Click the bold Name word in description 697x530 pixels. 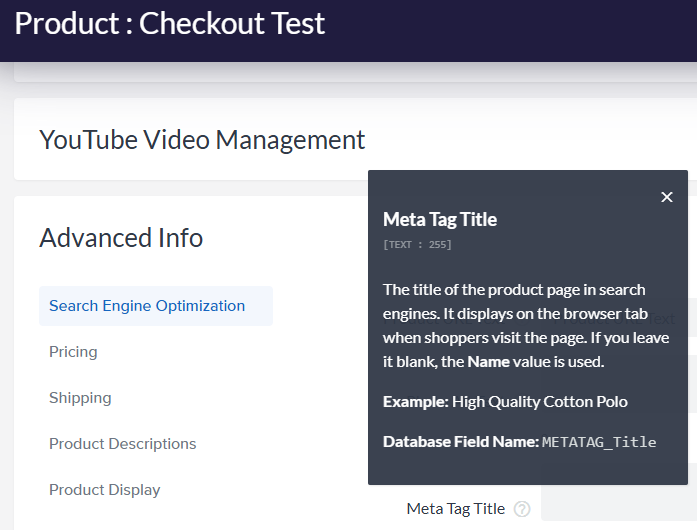coord(488,362)
